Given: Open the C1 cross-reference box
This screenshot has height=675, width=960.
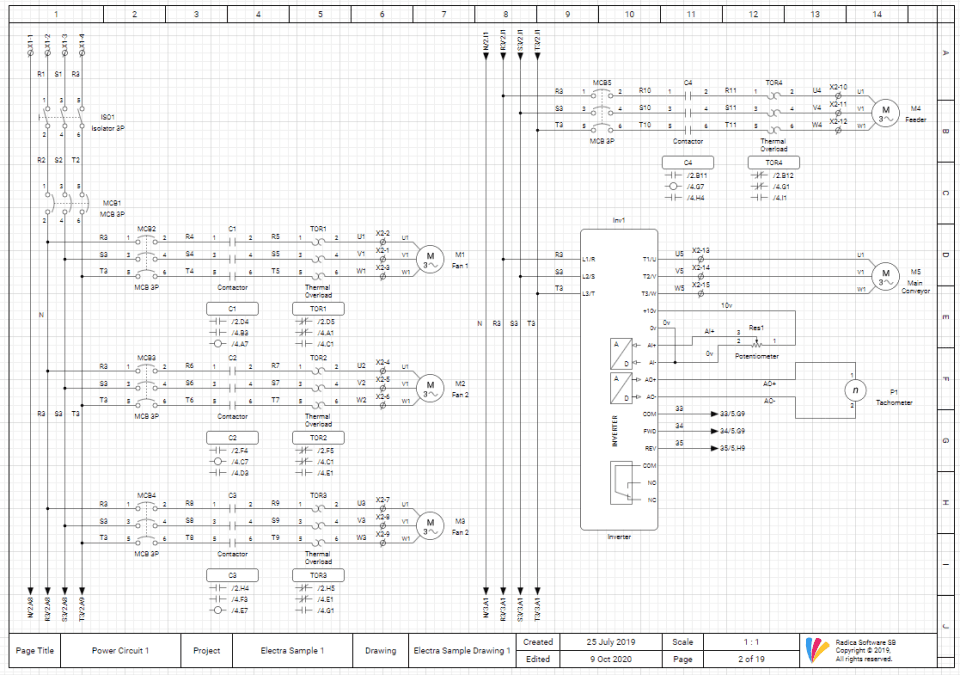Looking at the screenshot, I should click(232, 309).
